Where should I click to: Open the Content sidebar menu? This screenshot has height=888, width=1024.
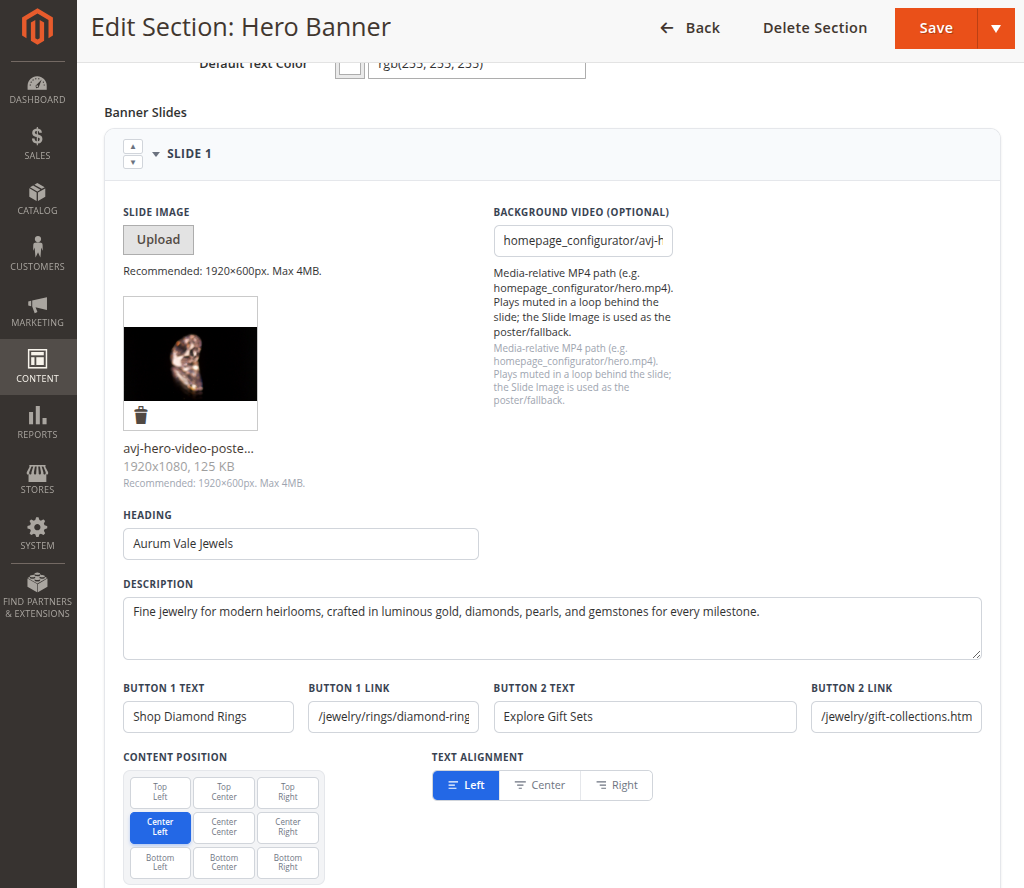(37, 367)
